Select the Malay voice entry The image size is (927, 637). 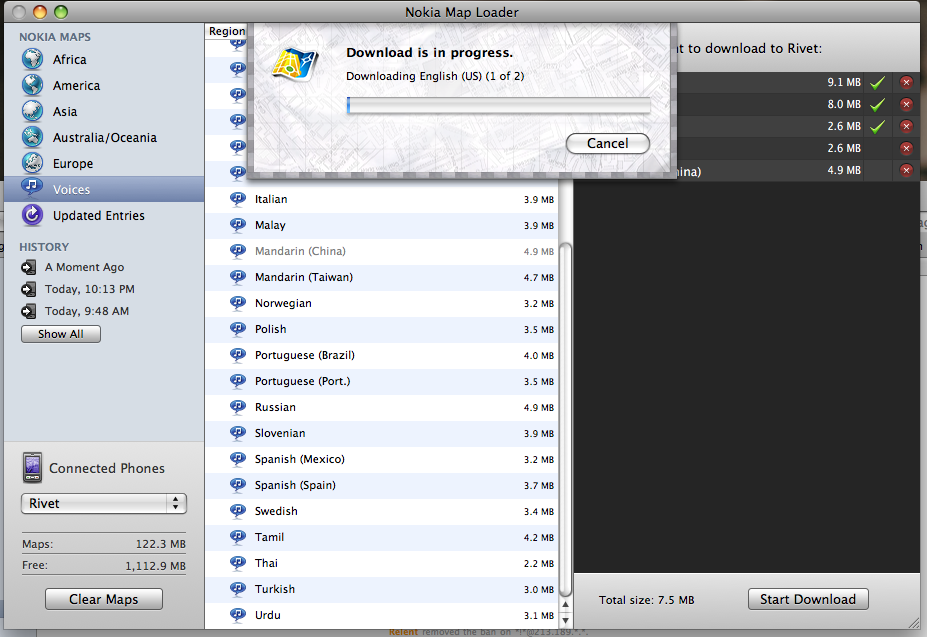[381, 225]
